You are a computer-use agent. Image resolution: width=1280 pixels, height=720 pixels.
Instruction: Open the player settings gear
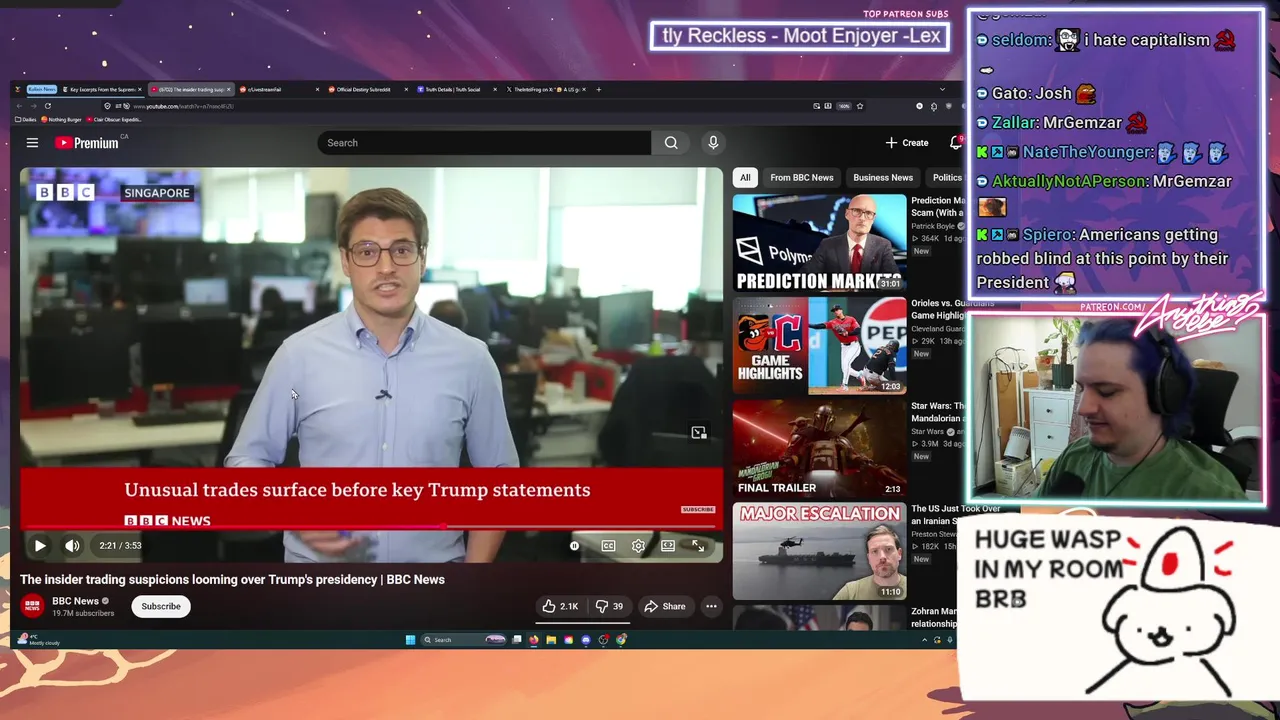coord(638,546)
